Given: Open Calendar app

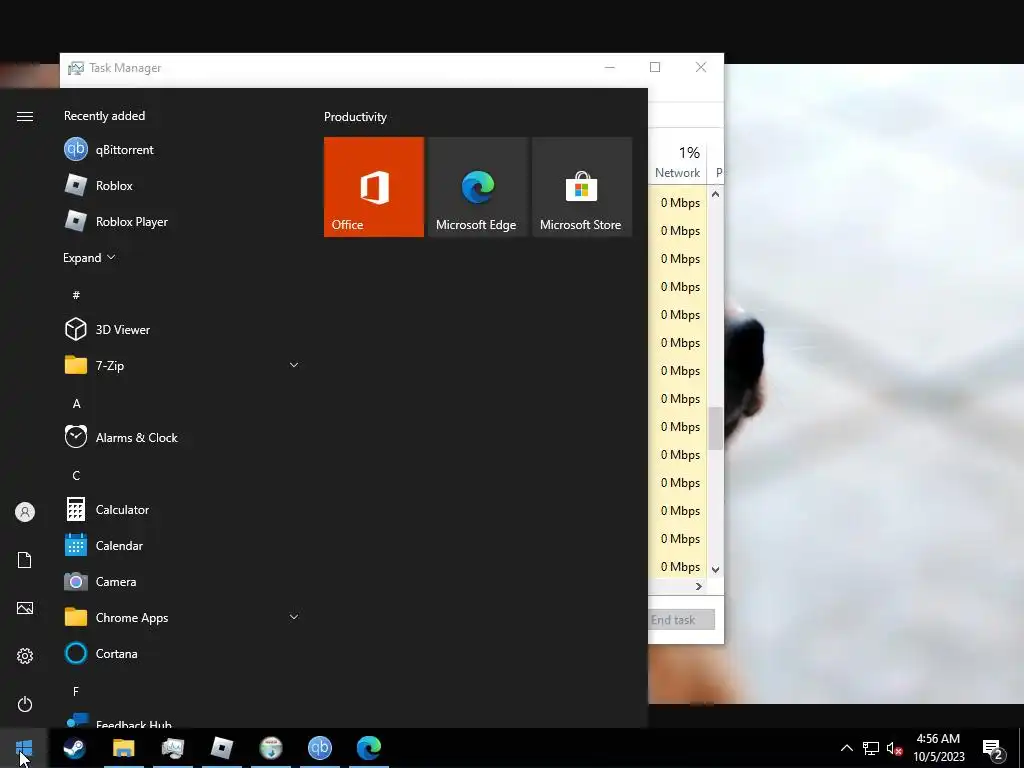Looking at the screenshot, I should tap(183, 545).
